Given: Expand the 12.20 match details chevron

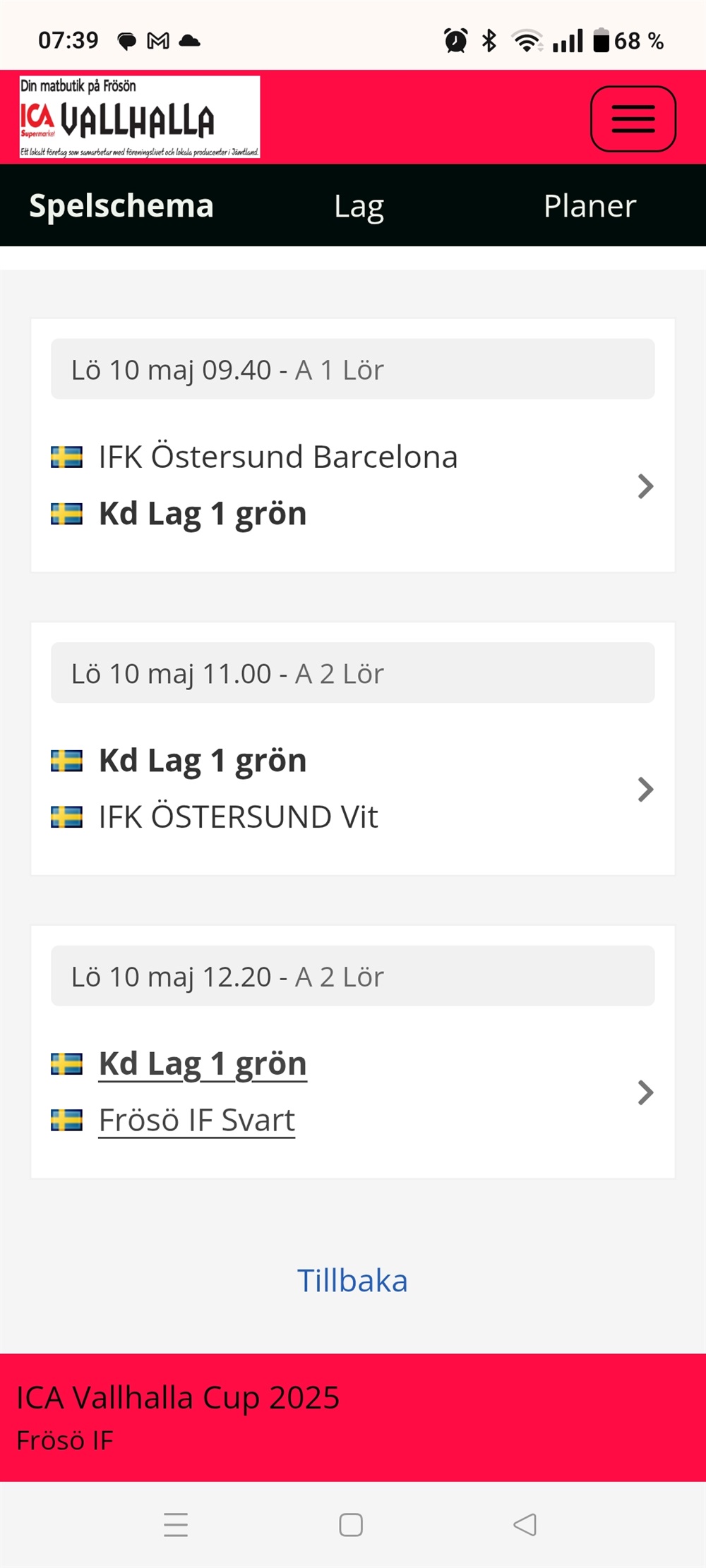Looking at the screenshot, I should click(x=645, y=1092).
